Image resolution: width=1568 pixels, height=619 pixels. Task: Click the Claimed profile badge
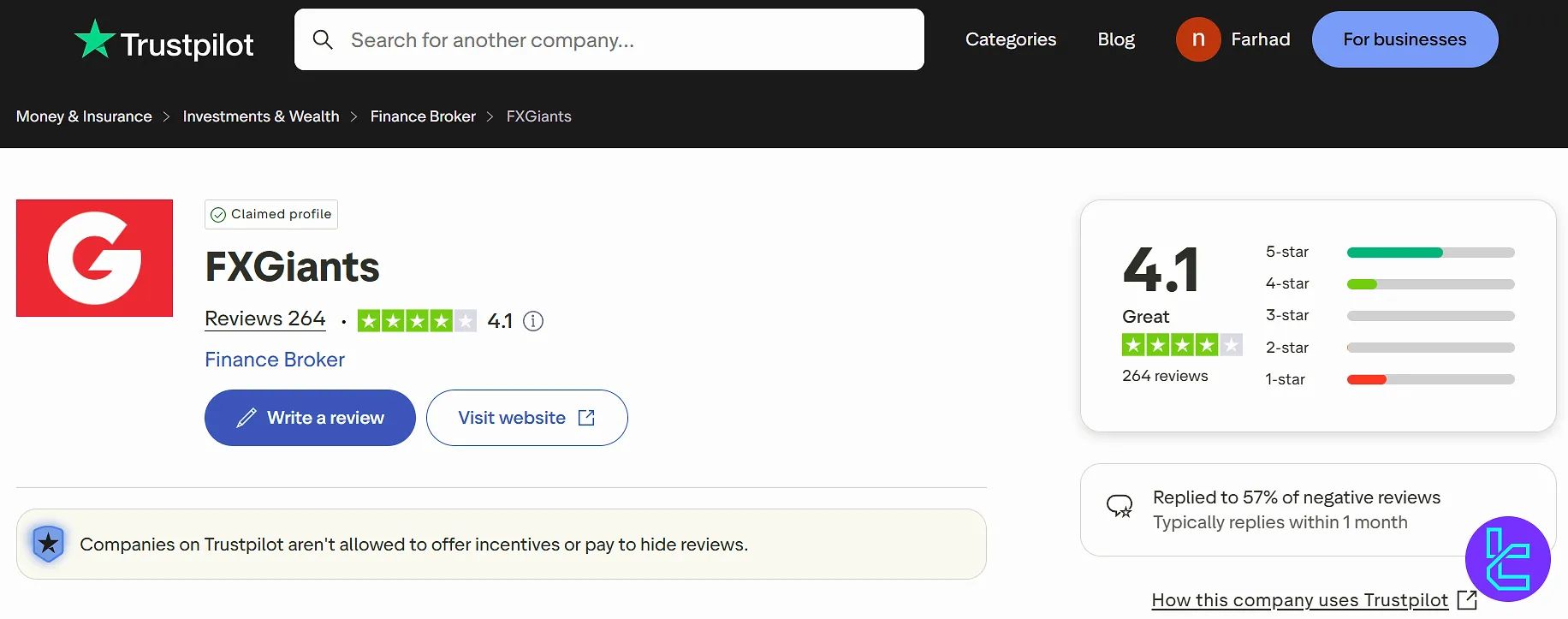271,214
